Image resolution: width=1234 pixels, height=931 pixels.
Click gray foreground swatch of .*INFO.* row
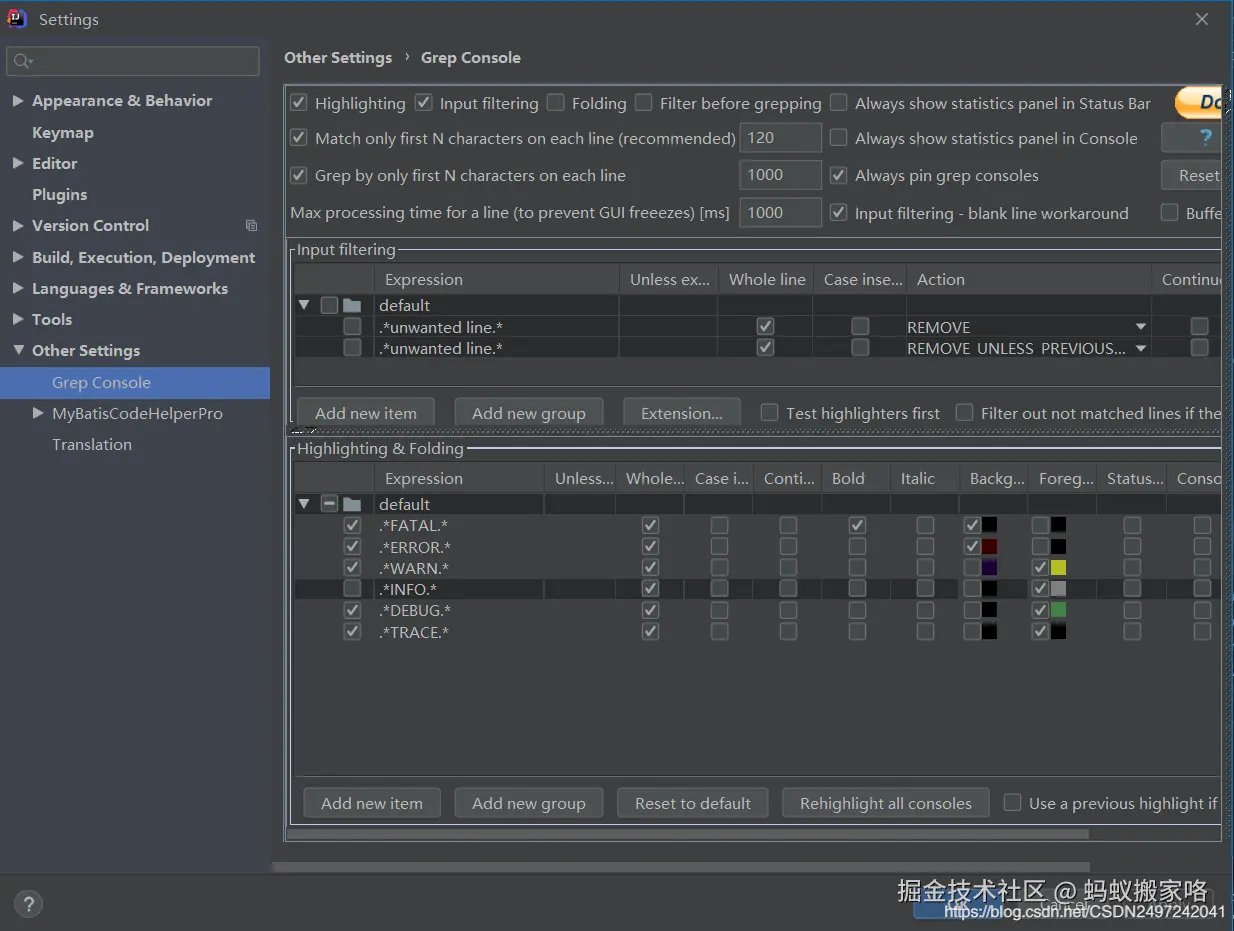click(1058, 589)
